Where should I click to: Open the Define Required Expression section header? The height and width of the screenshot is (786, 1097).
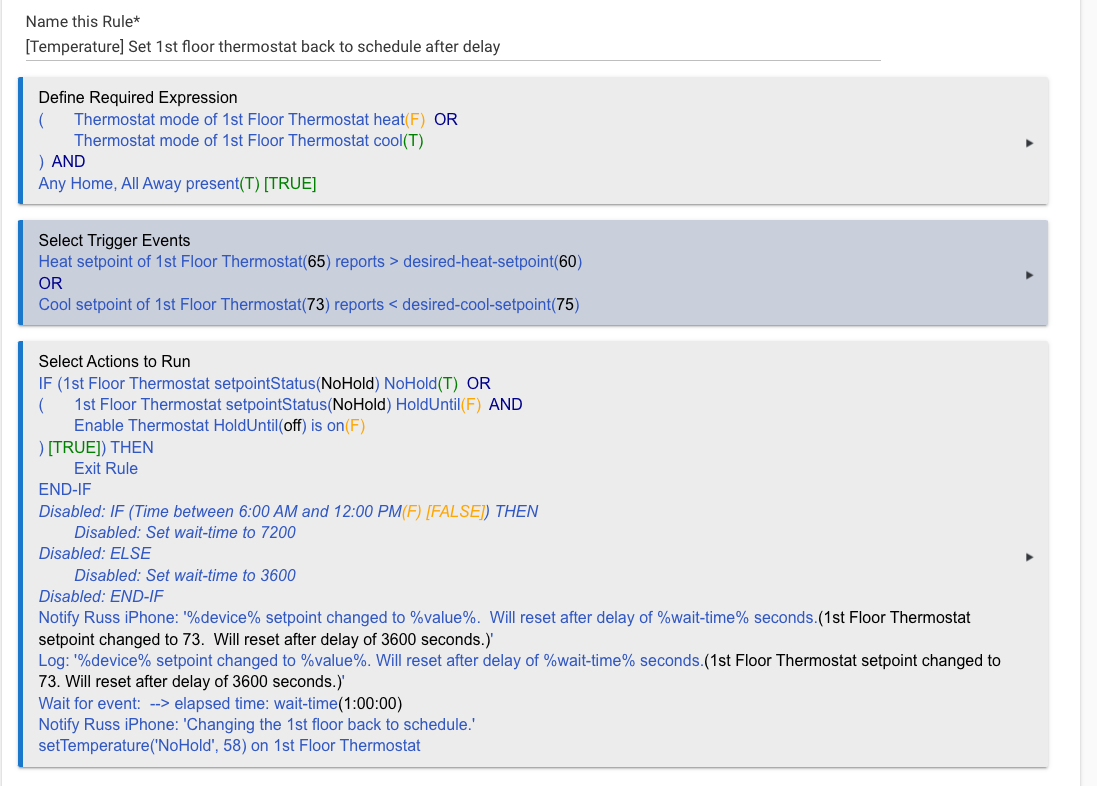tap(138, 97)
